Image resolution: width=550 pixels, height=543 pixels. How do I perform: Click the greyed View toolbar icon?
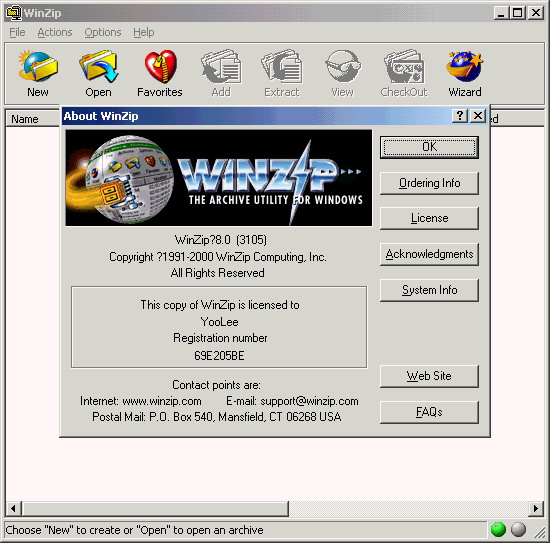point(343,73)
